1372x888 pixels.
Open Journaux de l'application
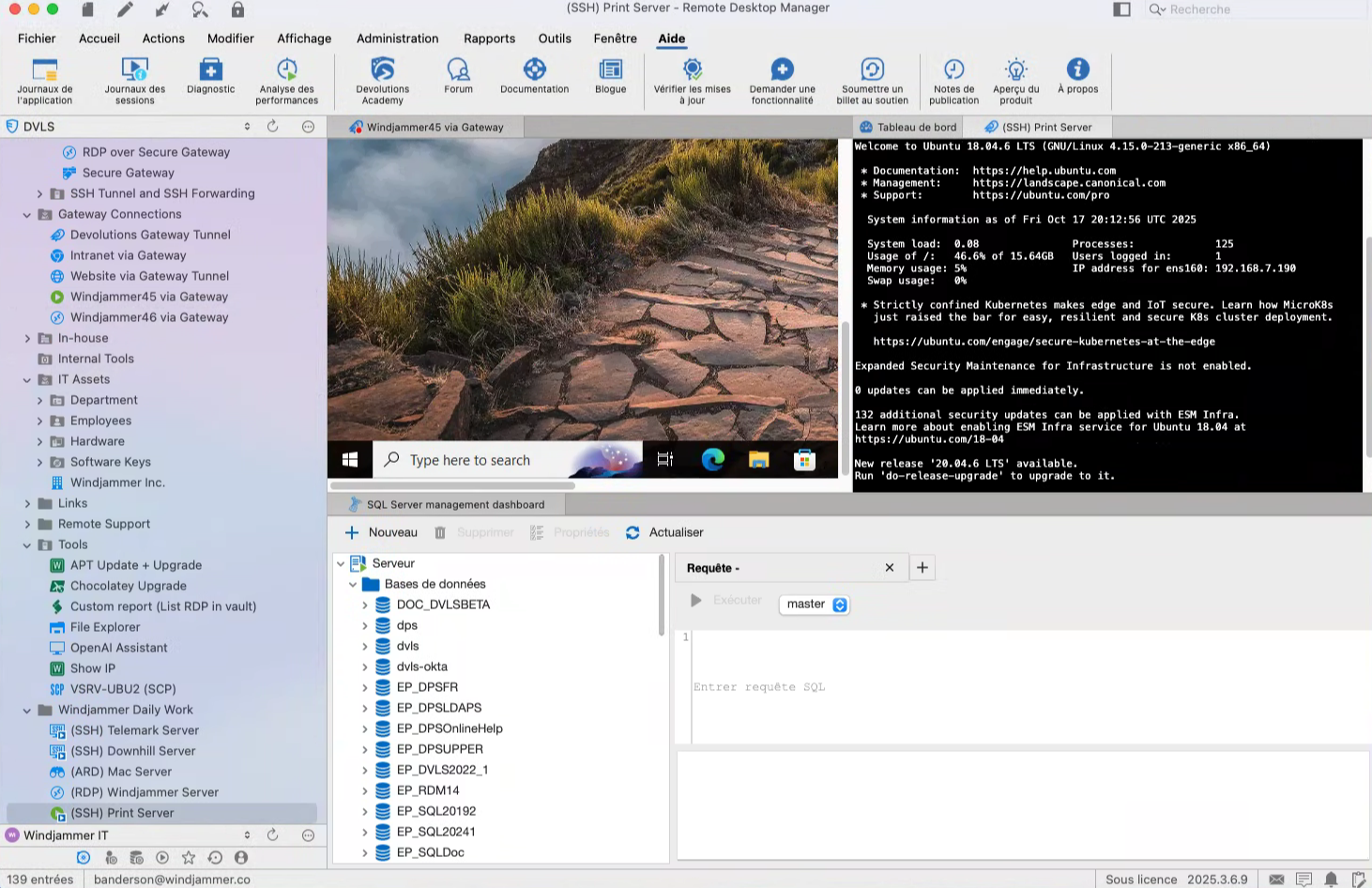point(44,76)
